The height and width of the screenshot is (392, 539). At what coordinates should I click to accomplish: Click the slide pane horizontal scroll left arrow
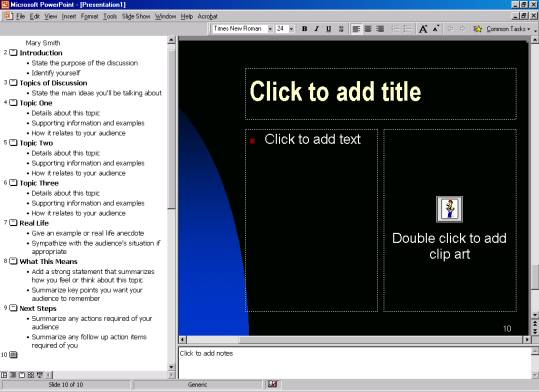pos(183,340)
